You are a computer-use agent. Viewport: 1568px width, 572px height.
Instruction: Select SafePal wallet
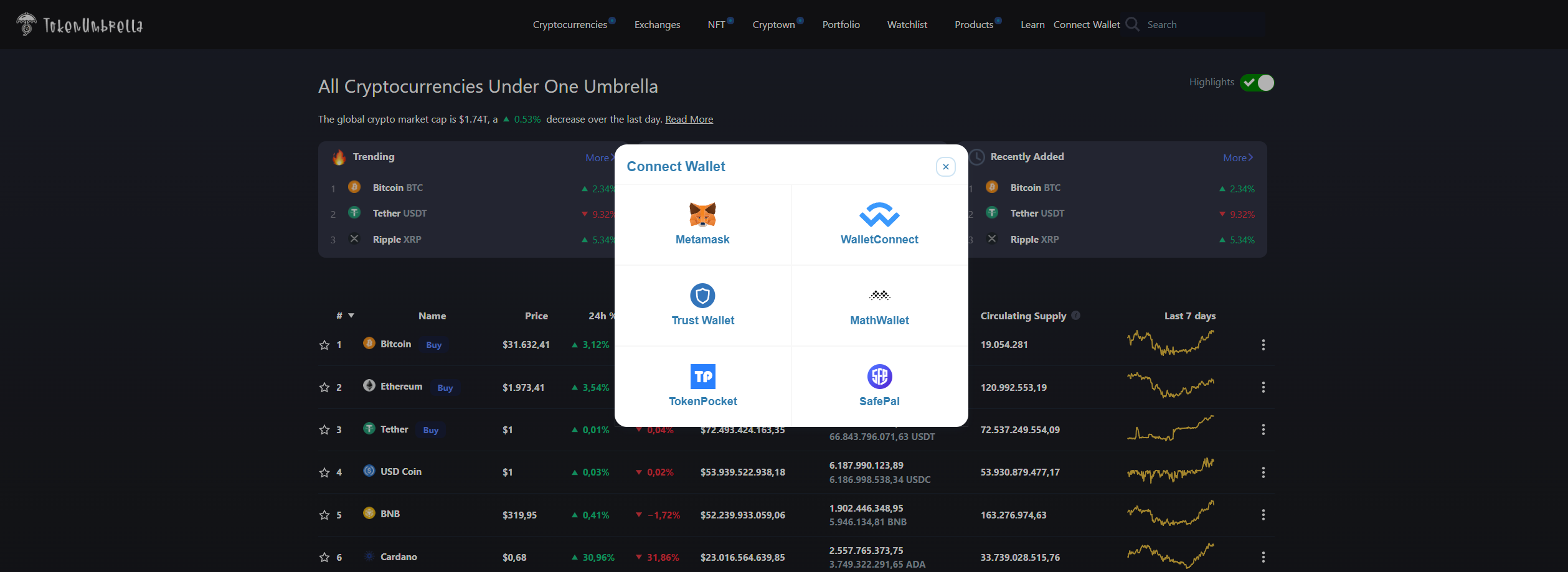point(879,387)
